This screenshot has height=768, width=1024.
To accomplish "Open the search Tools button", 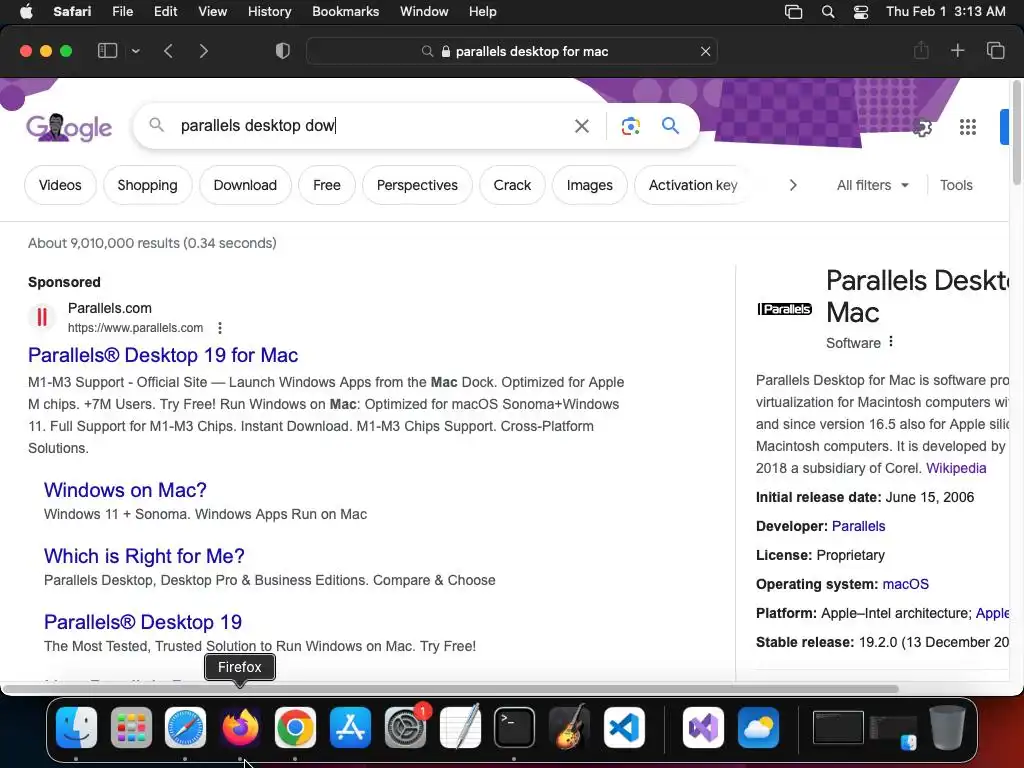I will click(x=956, y=185).
